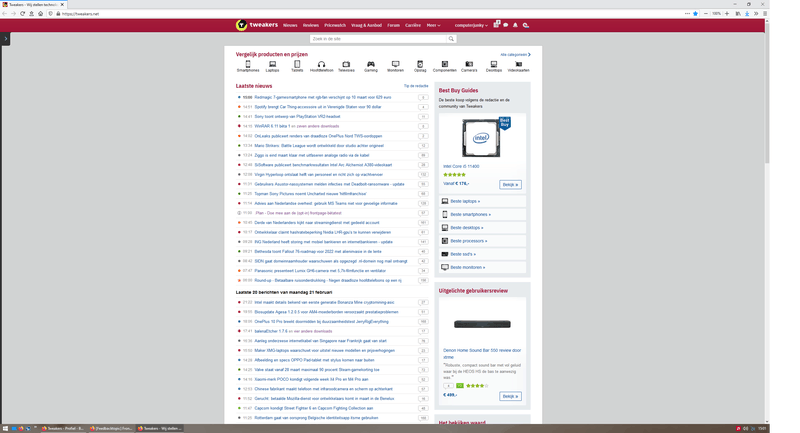Open the Windows Start button
The height and width of the screenshot is (433, 800).
[x=5, y=428]
